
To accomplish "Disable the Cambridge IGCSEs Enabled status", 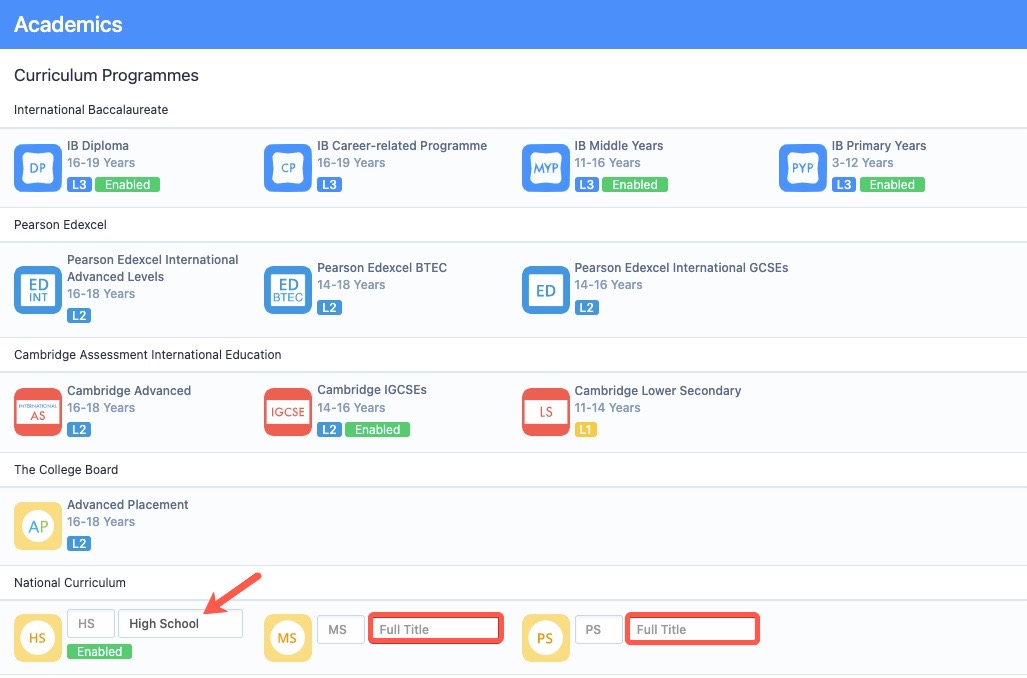I will pyautogui.click(x=377, y=429).
